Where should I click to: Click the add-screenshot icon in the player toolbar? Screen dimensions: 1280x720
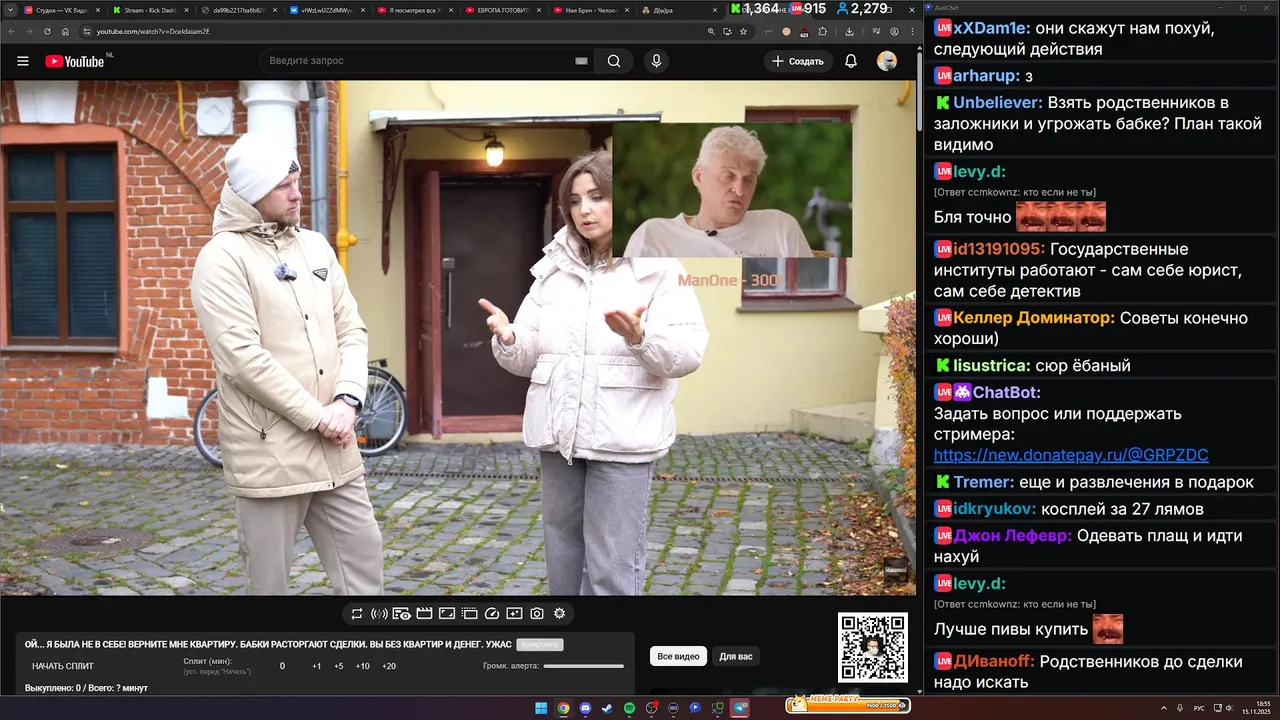[x=514, y=613]
